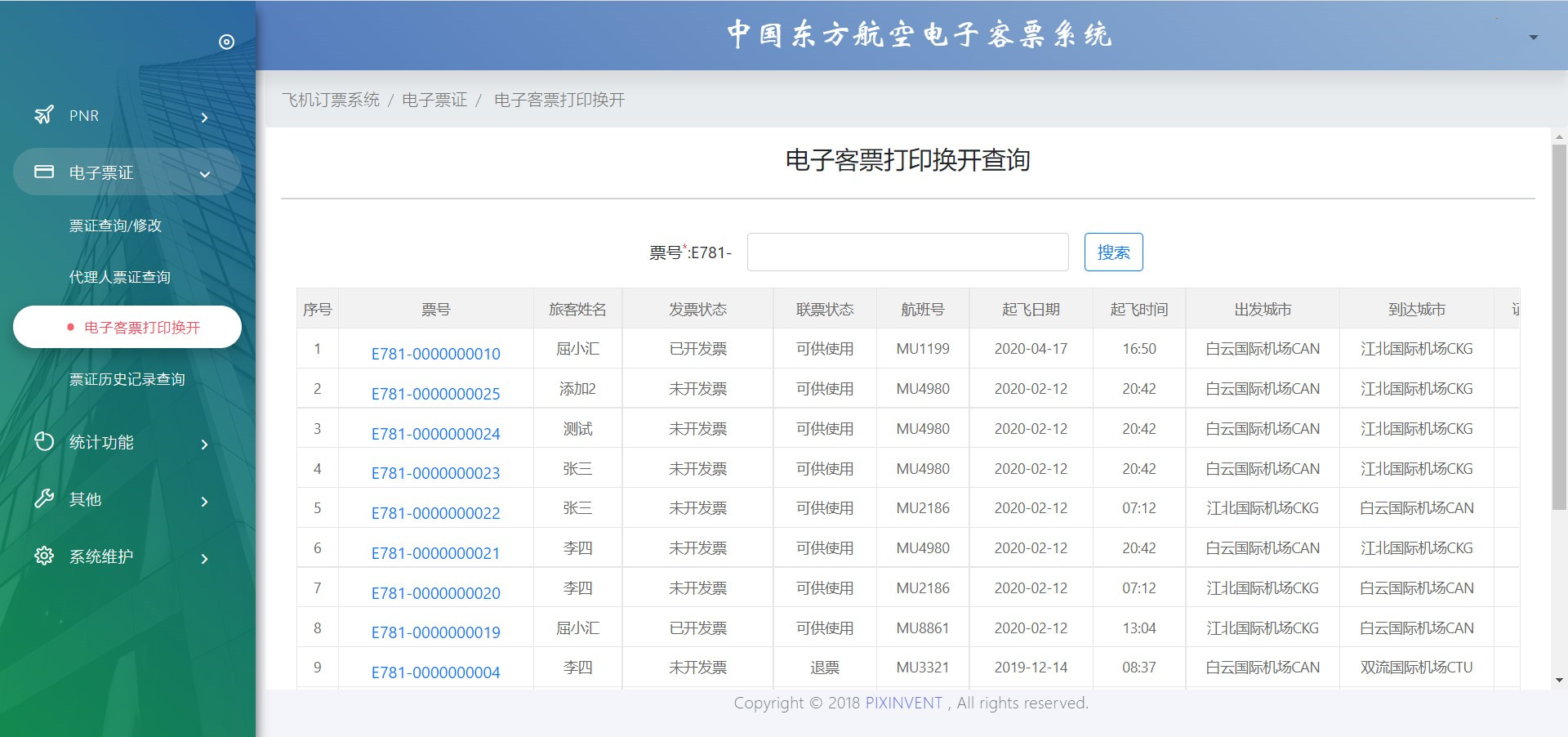Image resolution: width=1568 pixels, height=737 pixels.
Task: Open 代理人票证查询 submenu item
Action: [120, 277]
